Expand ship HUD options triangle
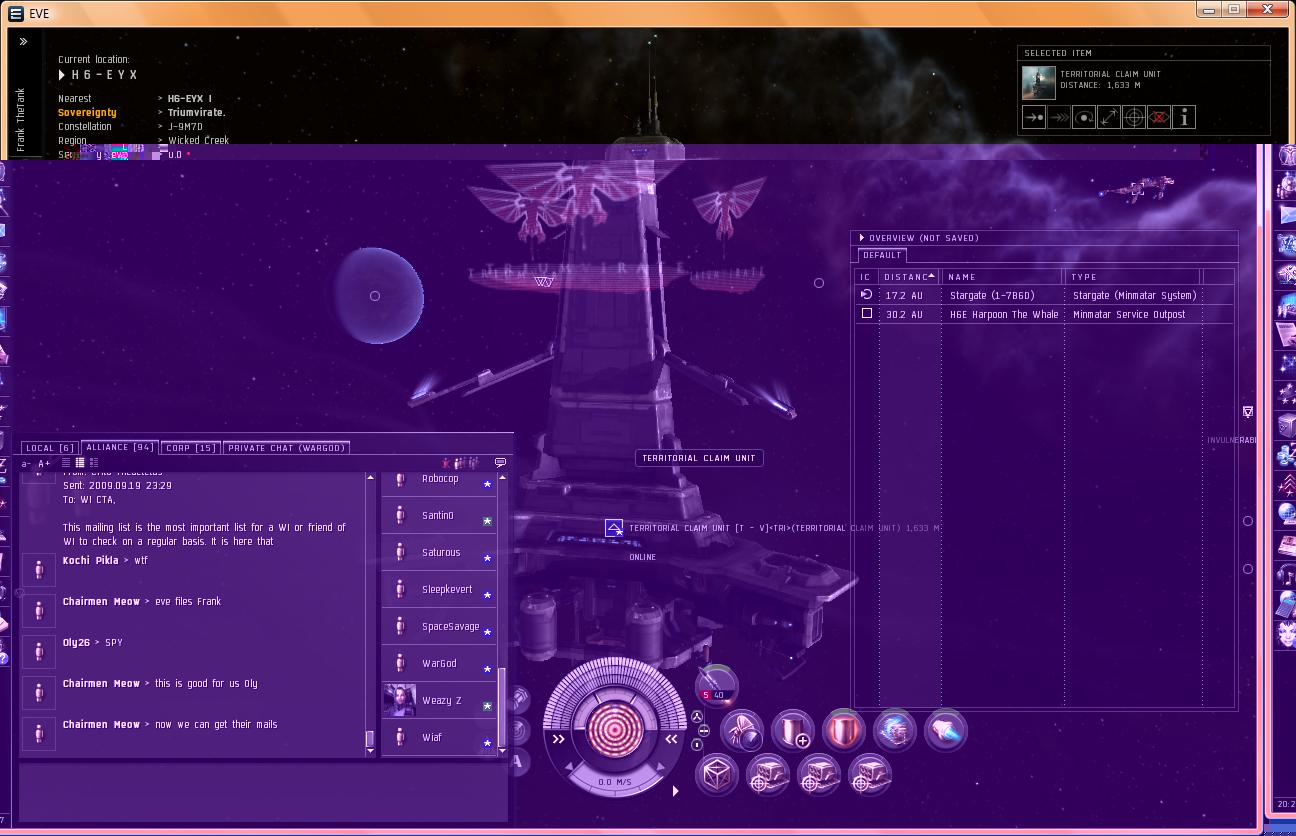 pyautogui.click(x=676, y=791)
